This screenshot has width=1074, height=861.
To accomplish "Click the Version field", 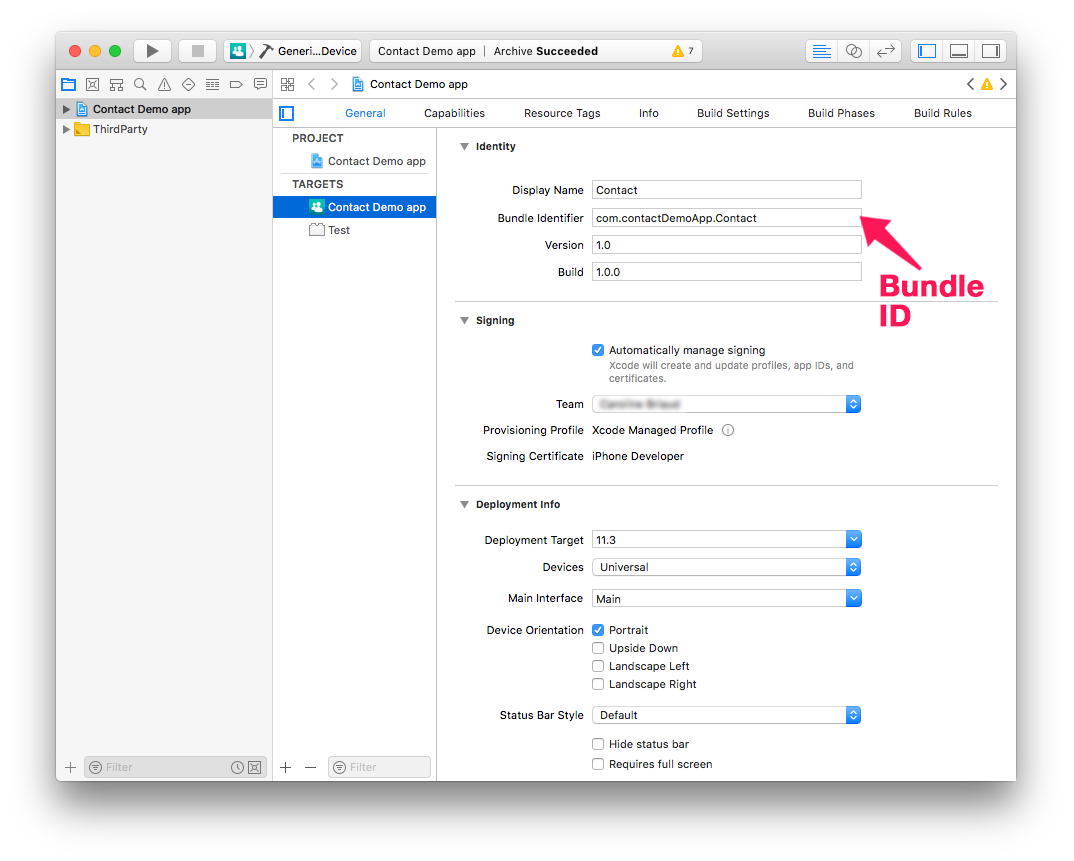I will 727,245.
